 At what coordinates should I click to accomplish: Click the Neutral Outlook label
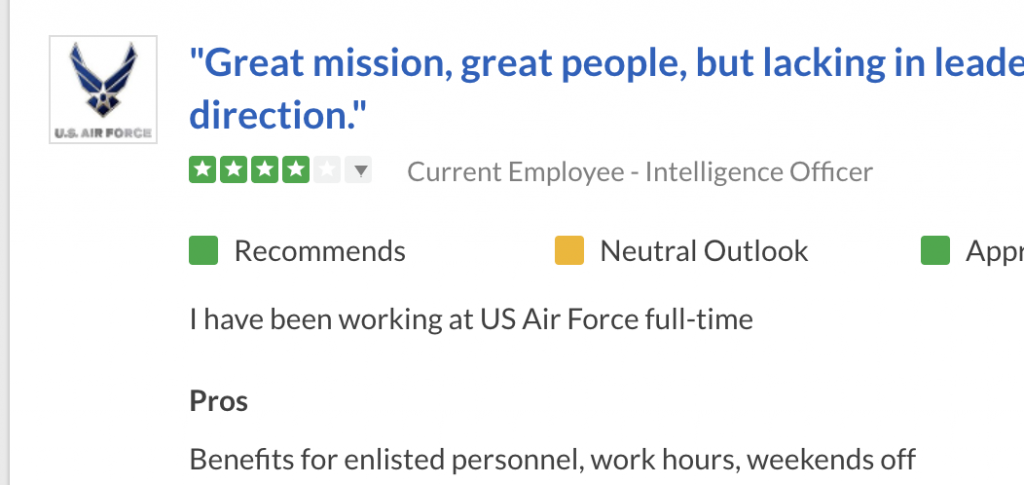click(x=704, y=251)
